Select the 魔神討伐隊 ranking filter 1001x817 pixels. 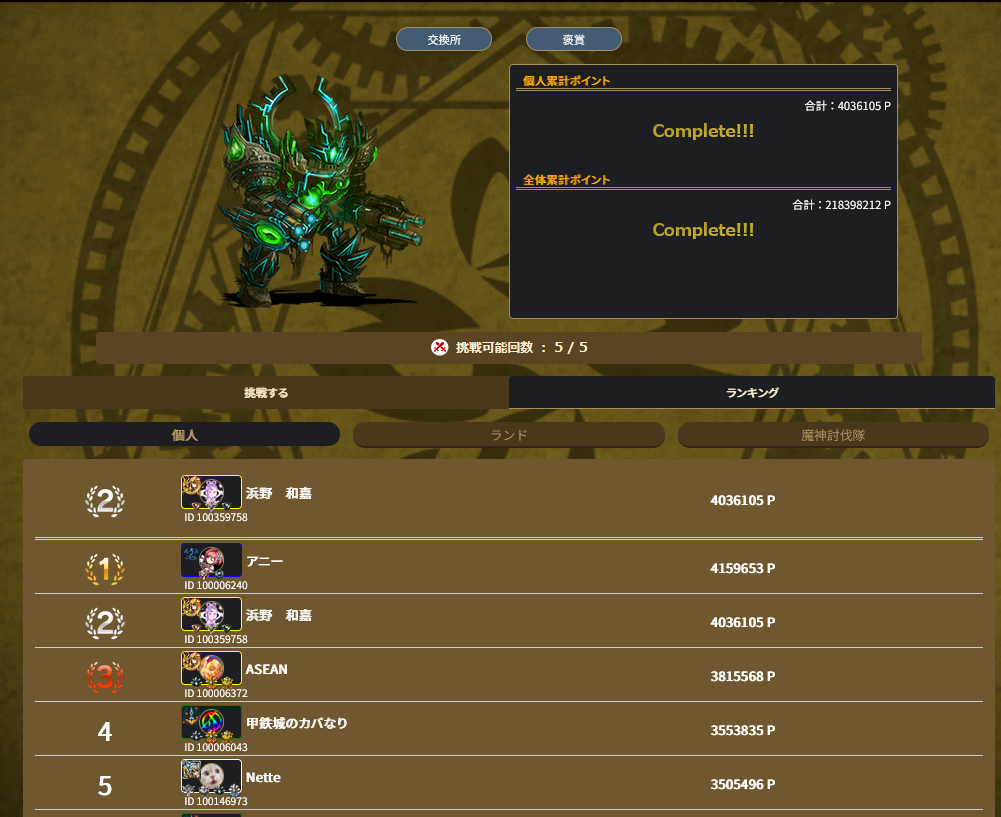coord(833,435)
